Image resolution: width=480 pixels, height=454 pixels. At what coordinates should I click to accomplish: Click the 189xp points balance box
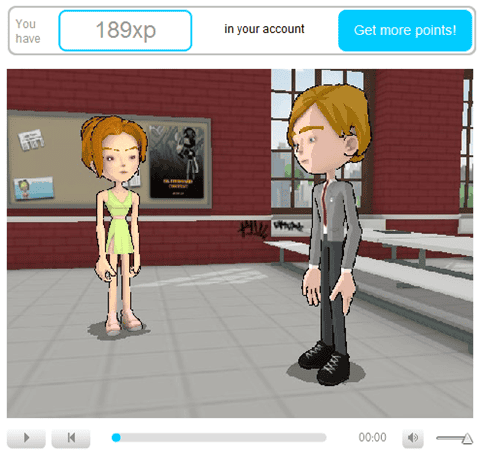[x=125, y=30]
